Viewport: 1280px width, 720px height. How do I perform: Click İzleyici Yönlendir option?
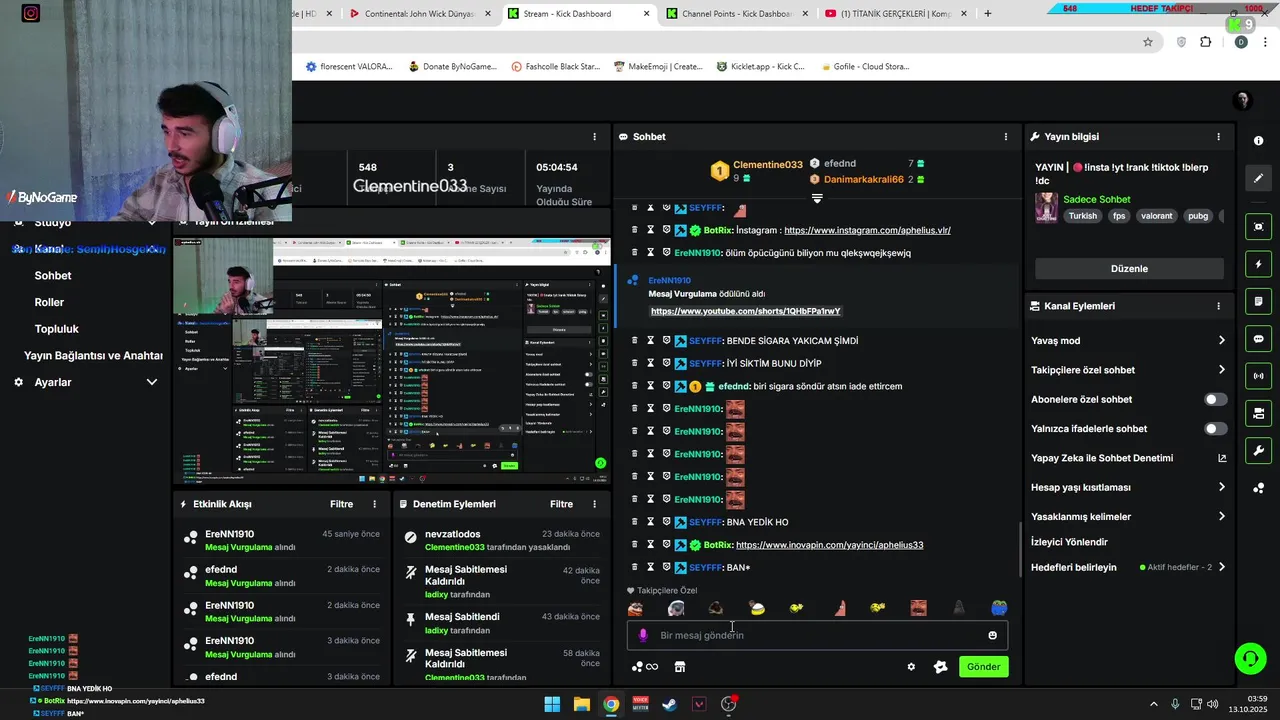[x=1069, y=542]
